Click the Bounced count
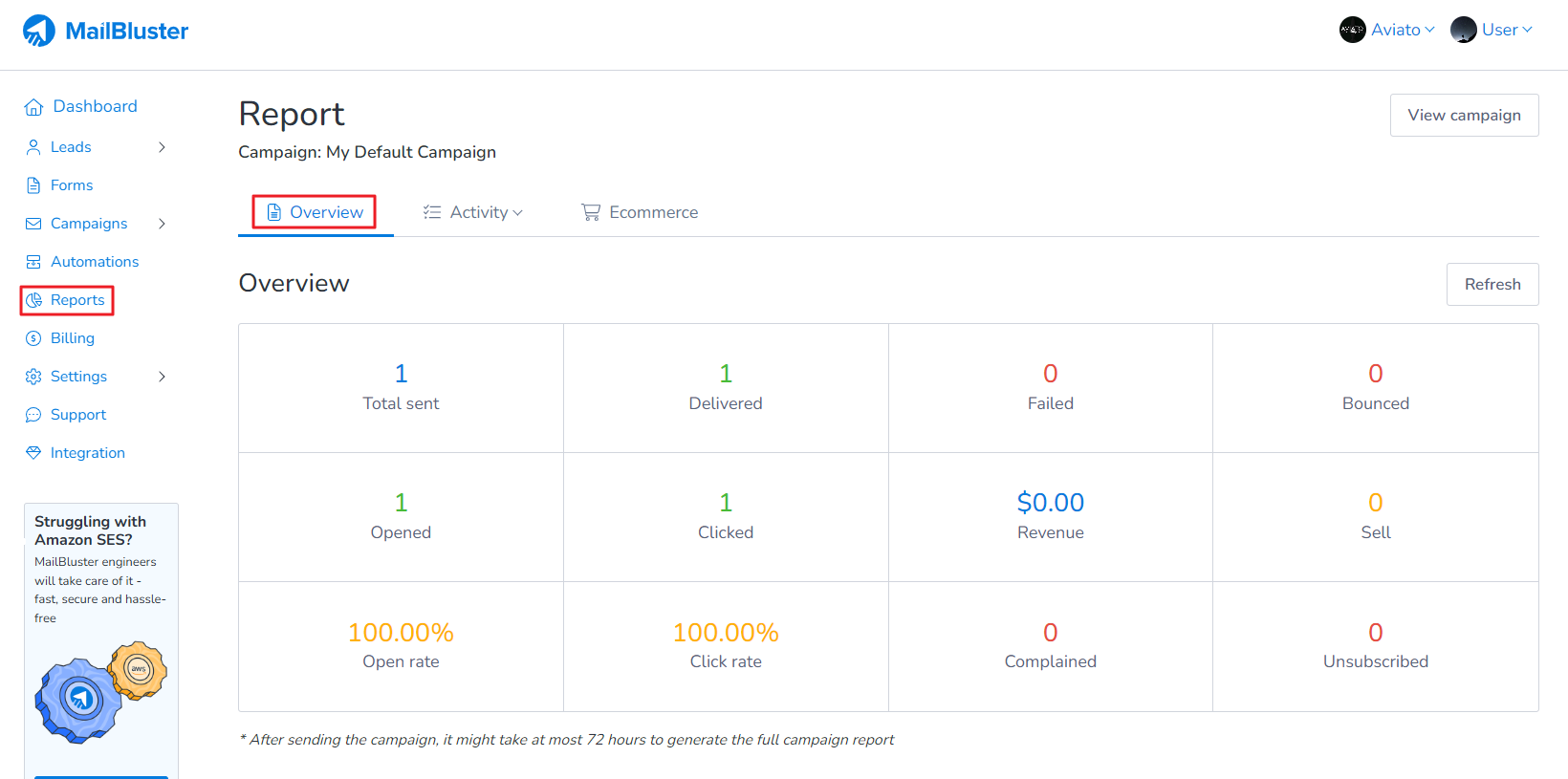Image resolution: width=1568 pixels, height=779 pixels. click(x=1376, y=373)
